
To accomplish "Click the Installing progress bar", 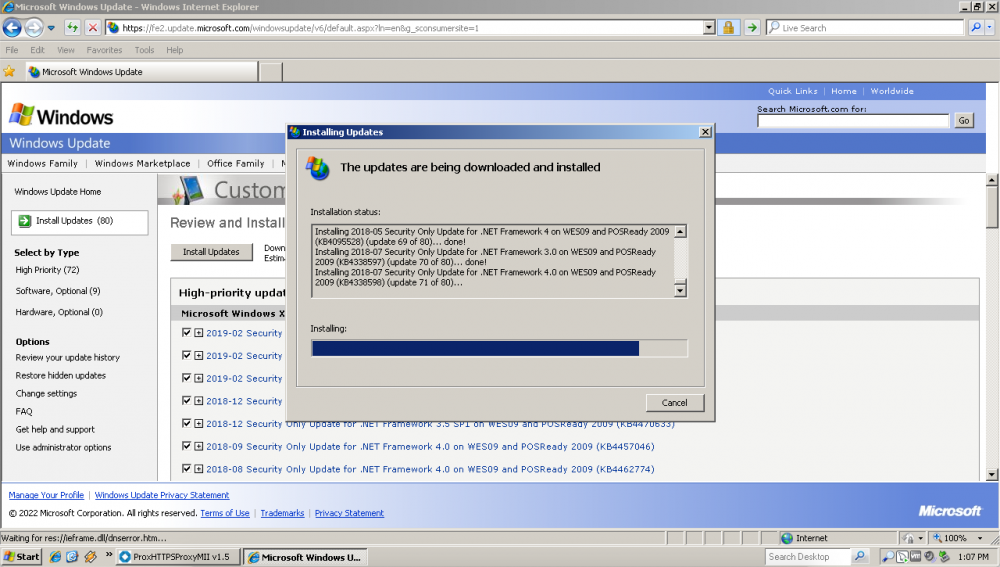I will click(x=499, y=348).
